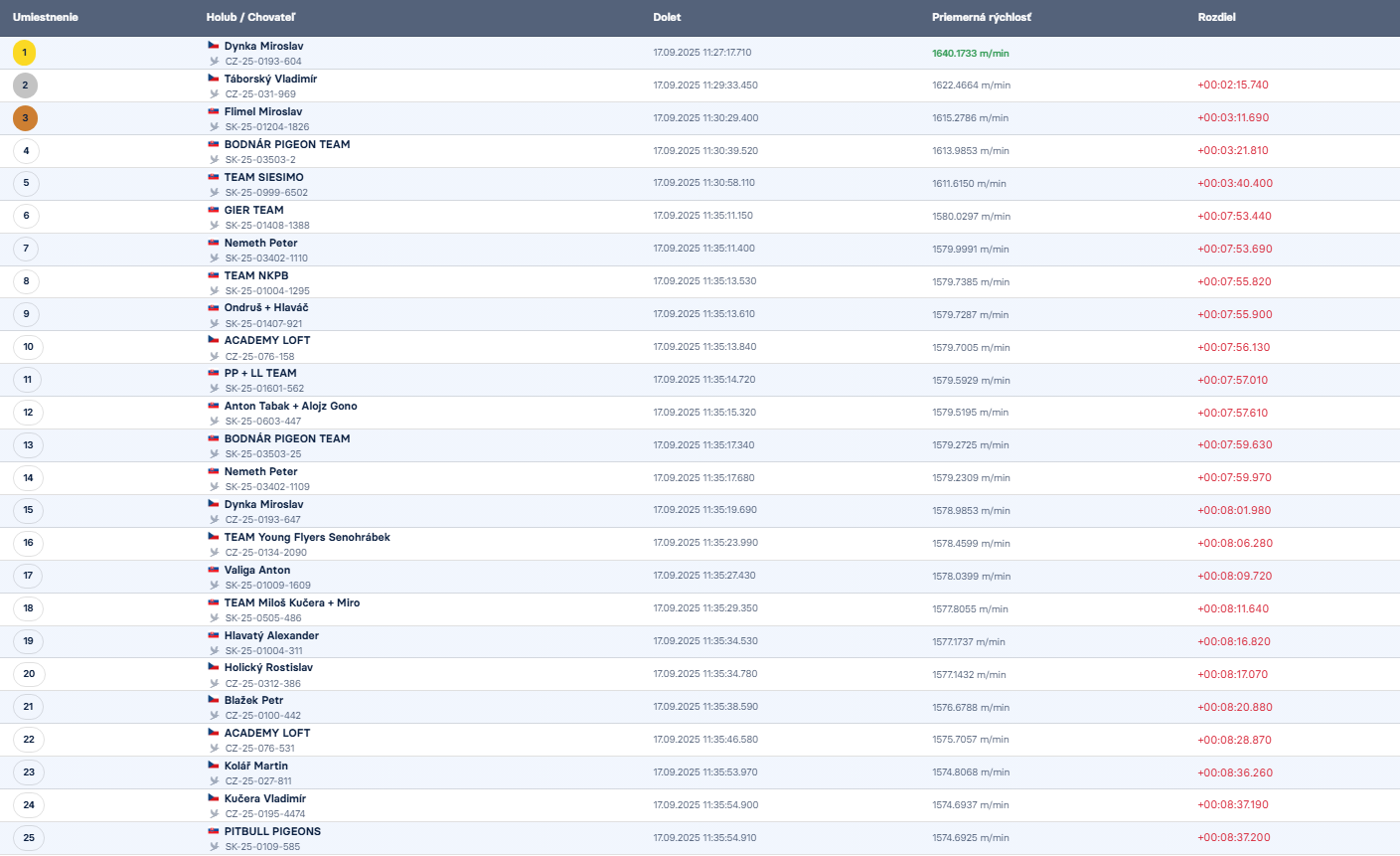Sort by the Umiestnenie column header
This screenshot has height=856, width=1400.
(45, 18)
